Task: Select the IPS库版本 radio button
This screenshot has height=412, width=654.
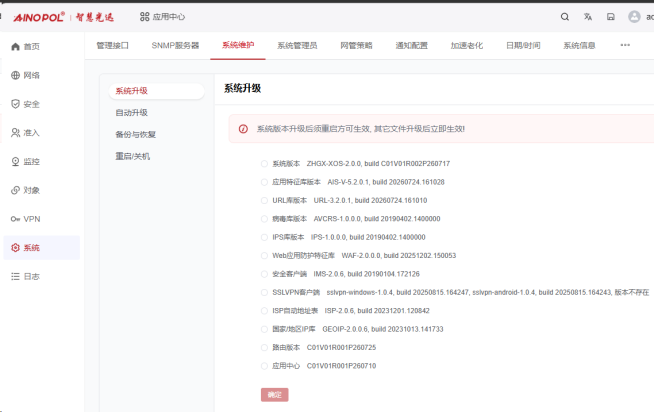Action: pyautogui.click(x=264, y=237)
